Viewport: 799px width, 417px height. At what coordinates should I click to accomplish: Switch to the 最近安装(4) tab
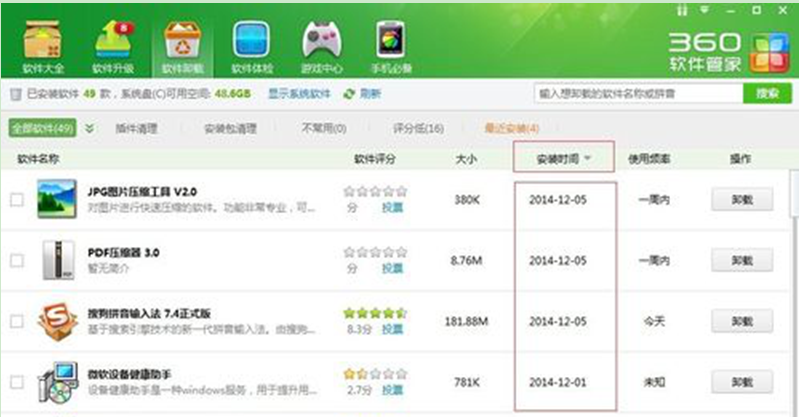pos(511,129)
